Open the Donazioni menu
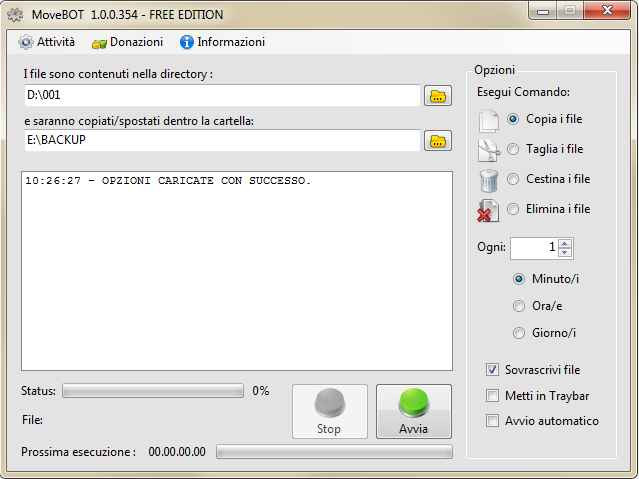This screenshot has width=639, height=479. tap(128, 42)
